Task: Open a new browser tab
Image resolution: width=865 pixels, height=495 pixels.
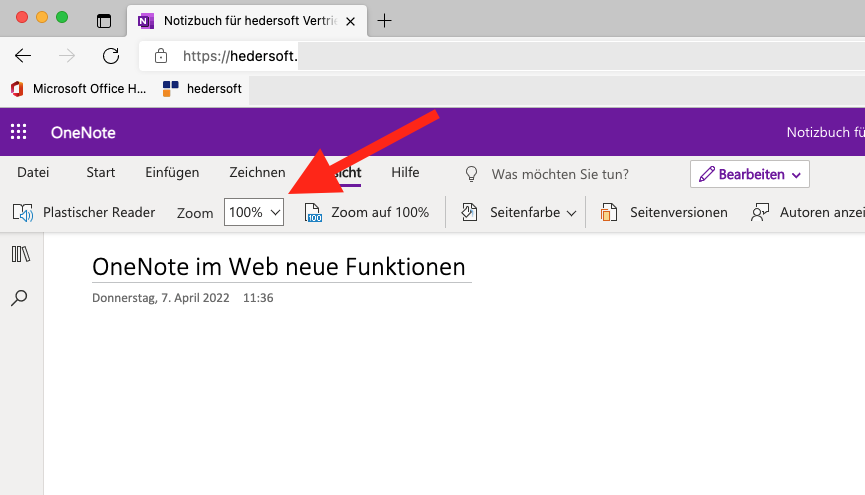Action: [x=384, y=21]
